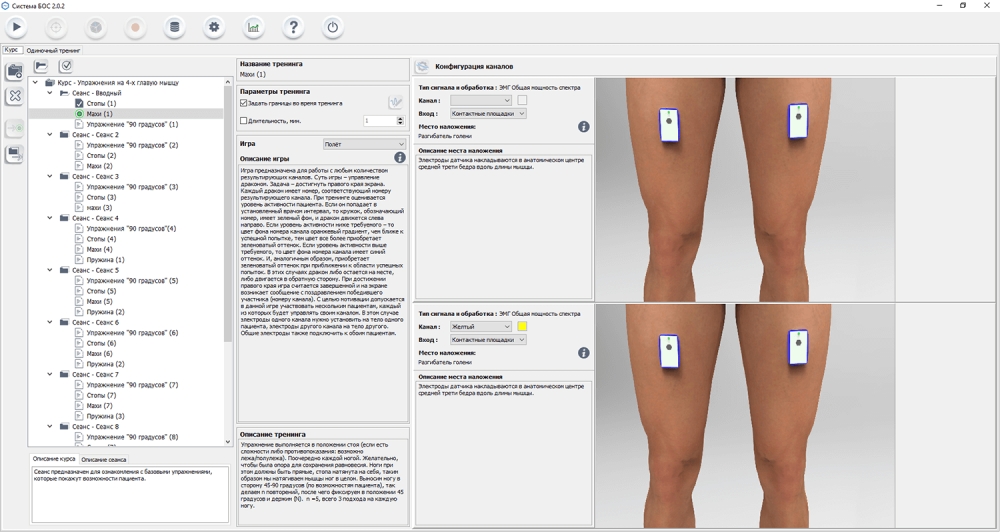Toggle the Стопы (1) checkbox in the tree
Viewport: 1000px width, 532px height.
79,104
